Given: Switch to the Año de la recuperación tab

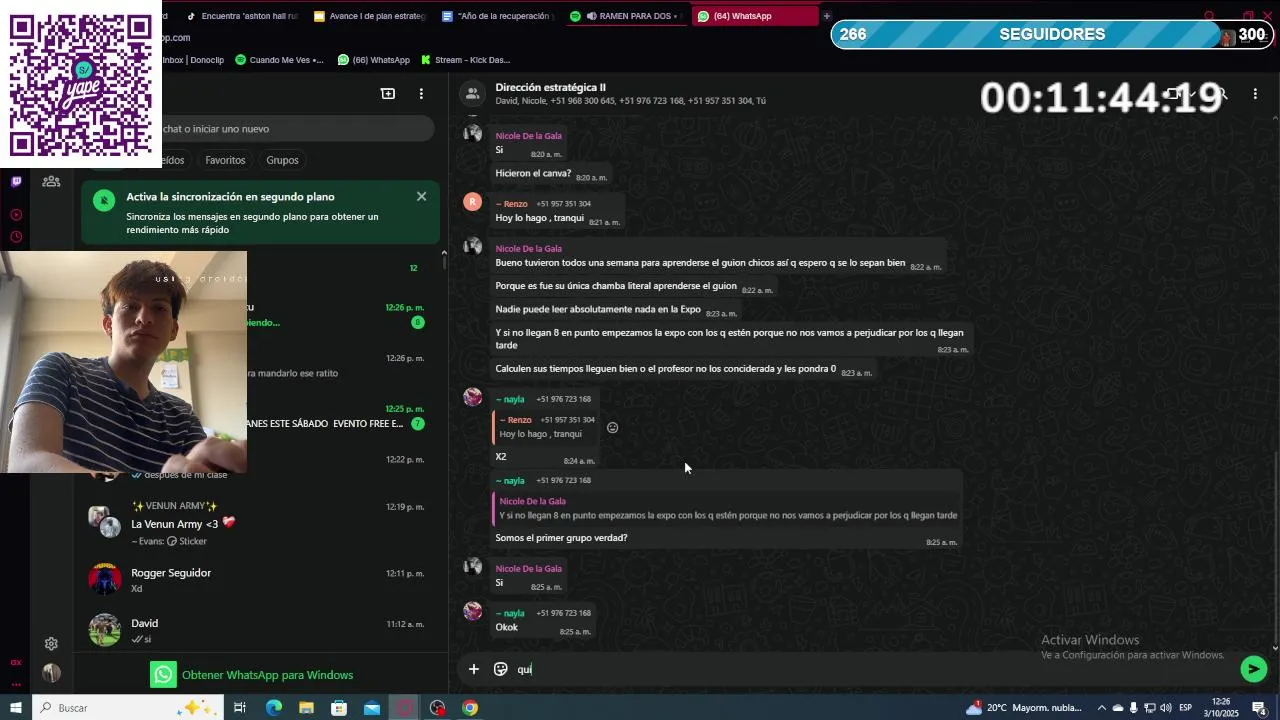Looking at the screenshot, I should pos(498,16).
